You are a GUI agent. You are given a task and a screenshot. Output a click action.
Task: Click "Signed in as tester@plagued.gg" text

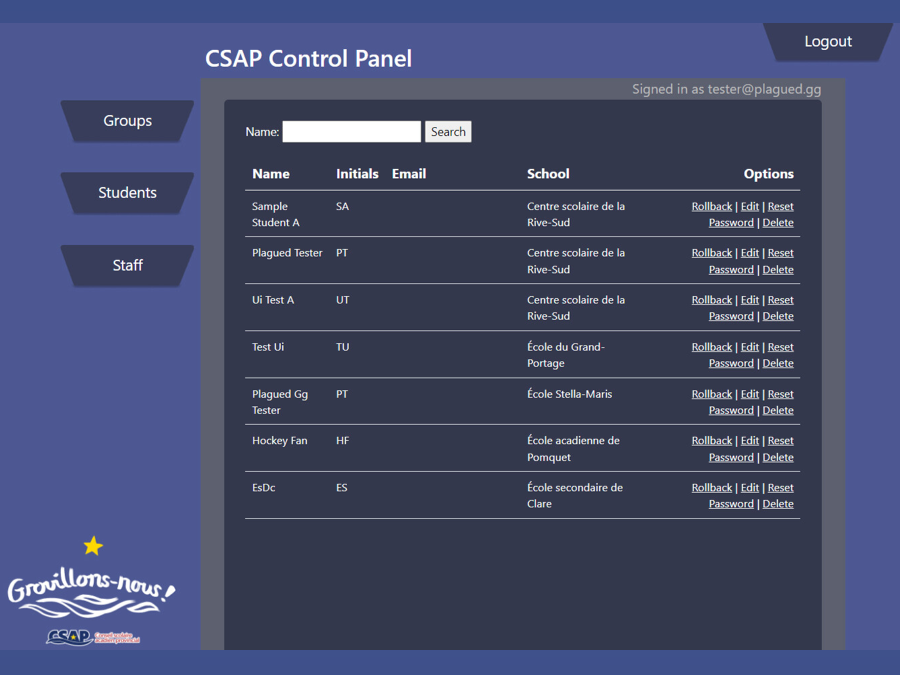pos(726,89)
